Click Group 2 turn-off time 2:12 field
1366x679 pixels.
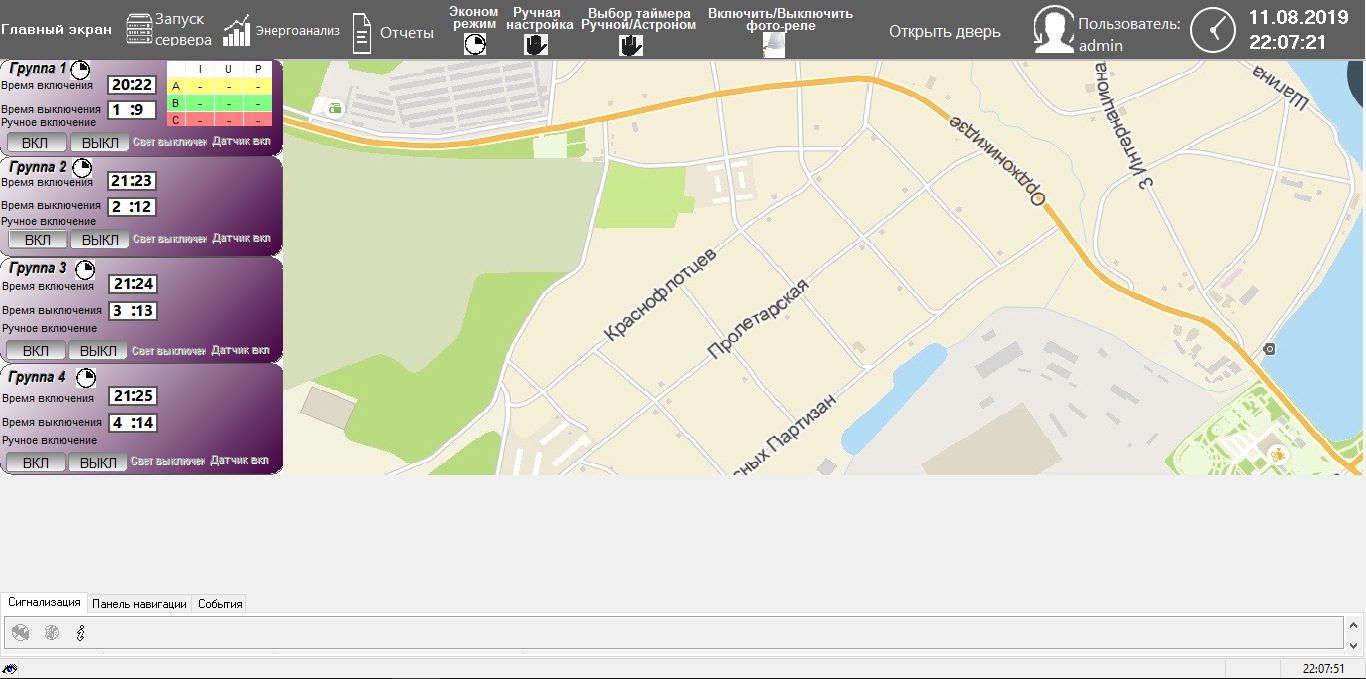point(132,206)
